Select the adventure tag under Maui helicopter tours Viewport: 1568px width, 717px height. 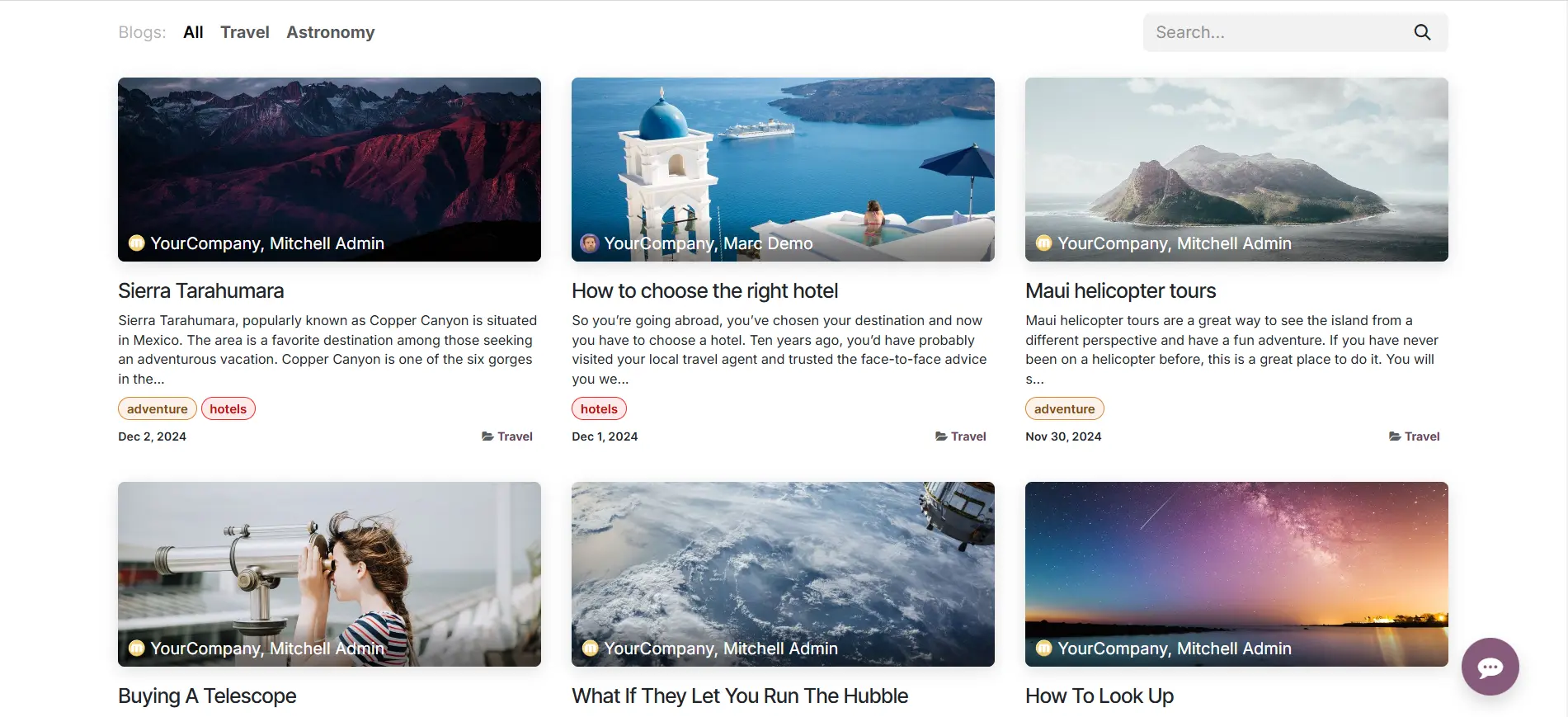tap(1065, 408)
